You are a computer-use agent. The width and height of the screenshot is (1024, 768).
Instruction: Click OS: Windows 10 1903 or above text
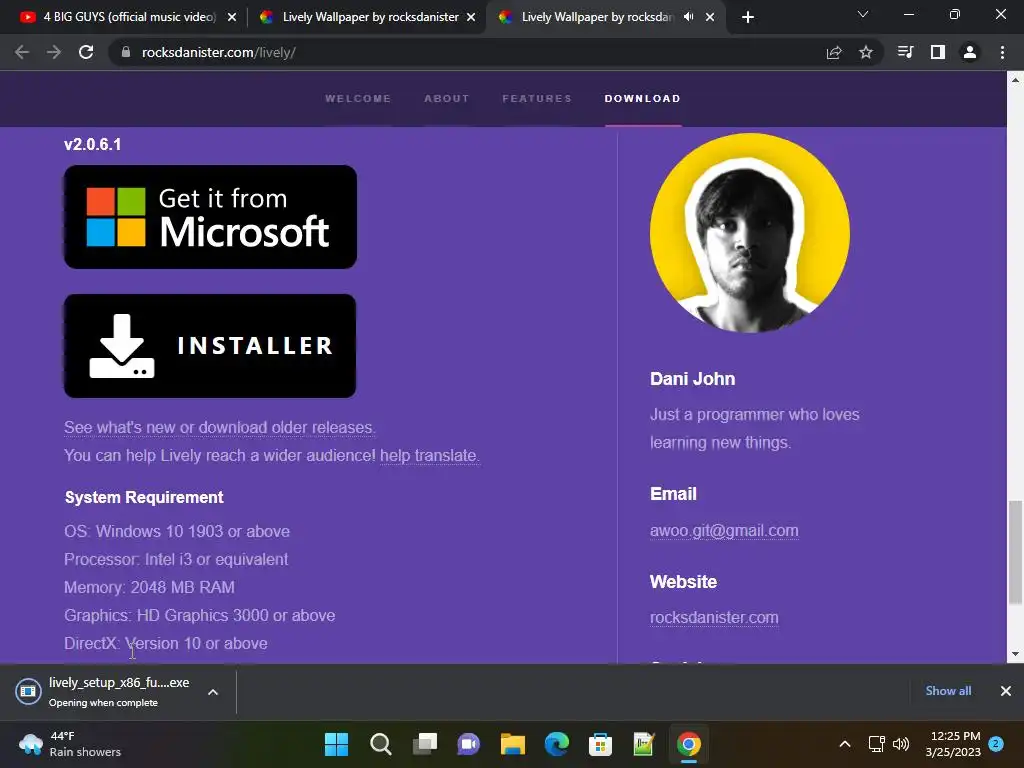(x=177, y=532)
